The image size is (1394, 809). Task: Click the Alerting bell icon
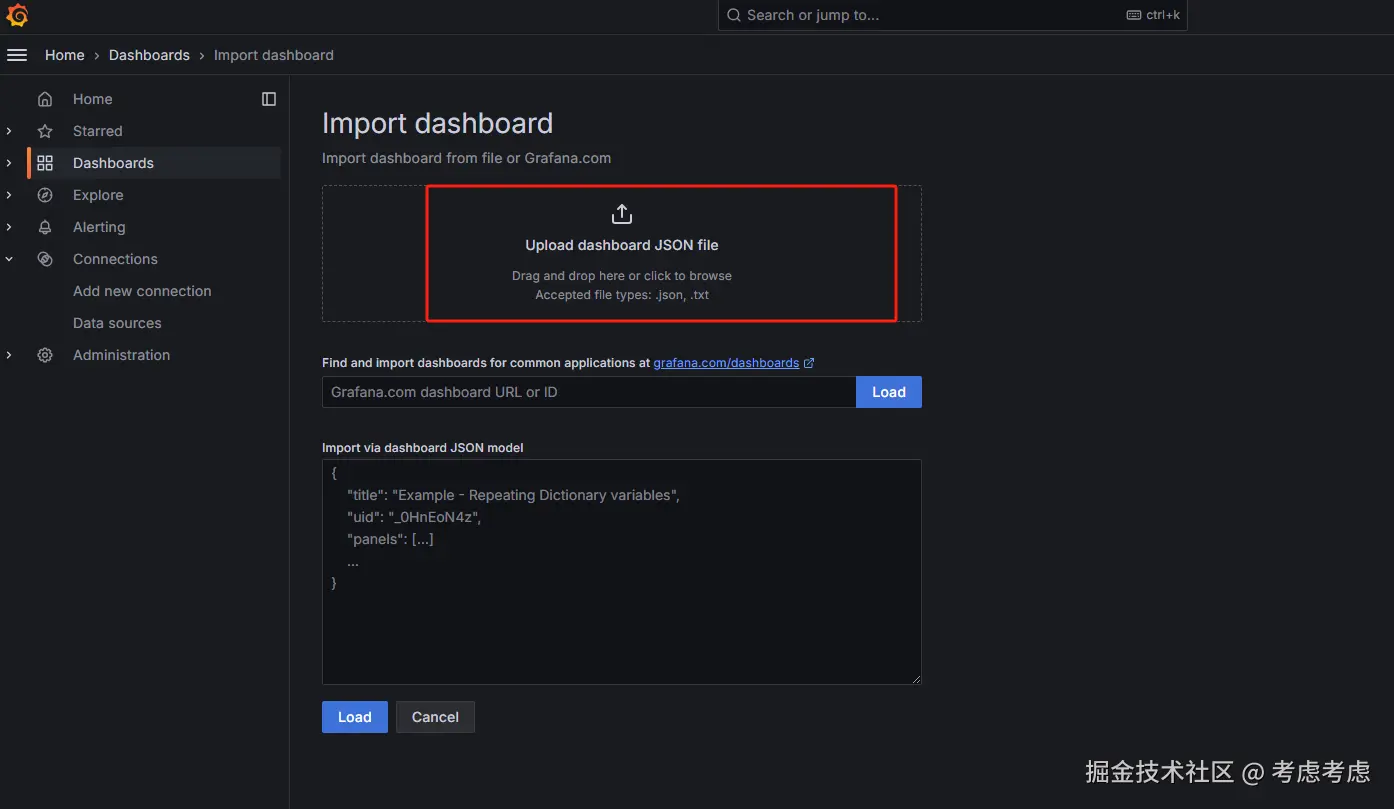click(45, 227)
